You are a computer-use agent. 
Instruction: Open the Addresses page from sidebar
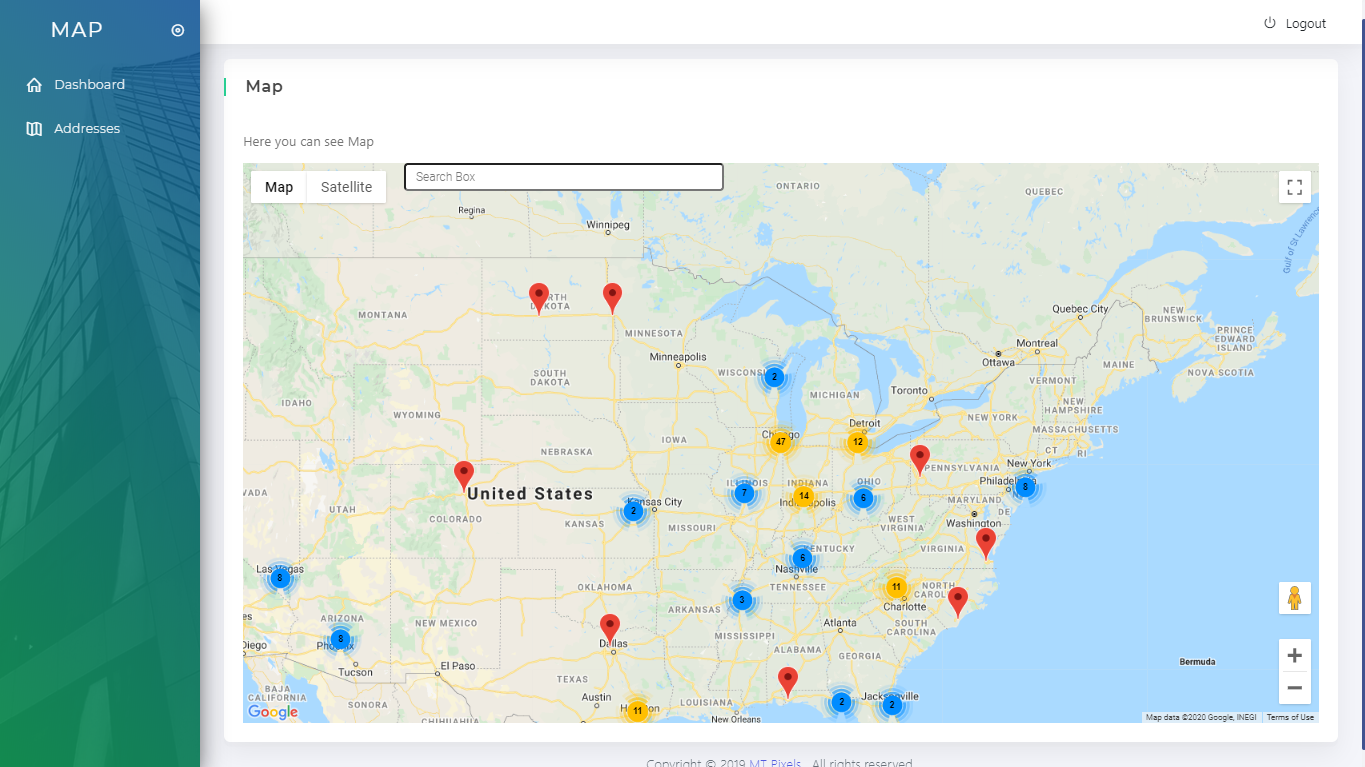point(73,129)
